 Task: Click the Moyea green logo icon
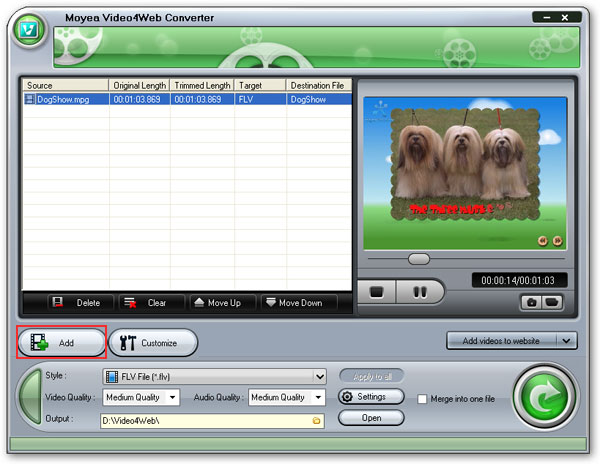pyautogui.click(x=29, y=30)
